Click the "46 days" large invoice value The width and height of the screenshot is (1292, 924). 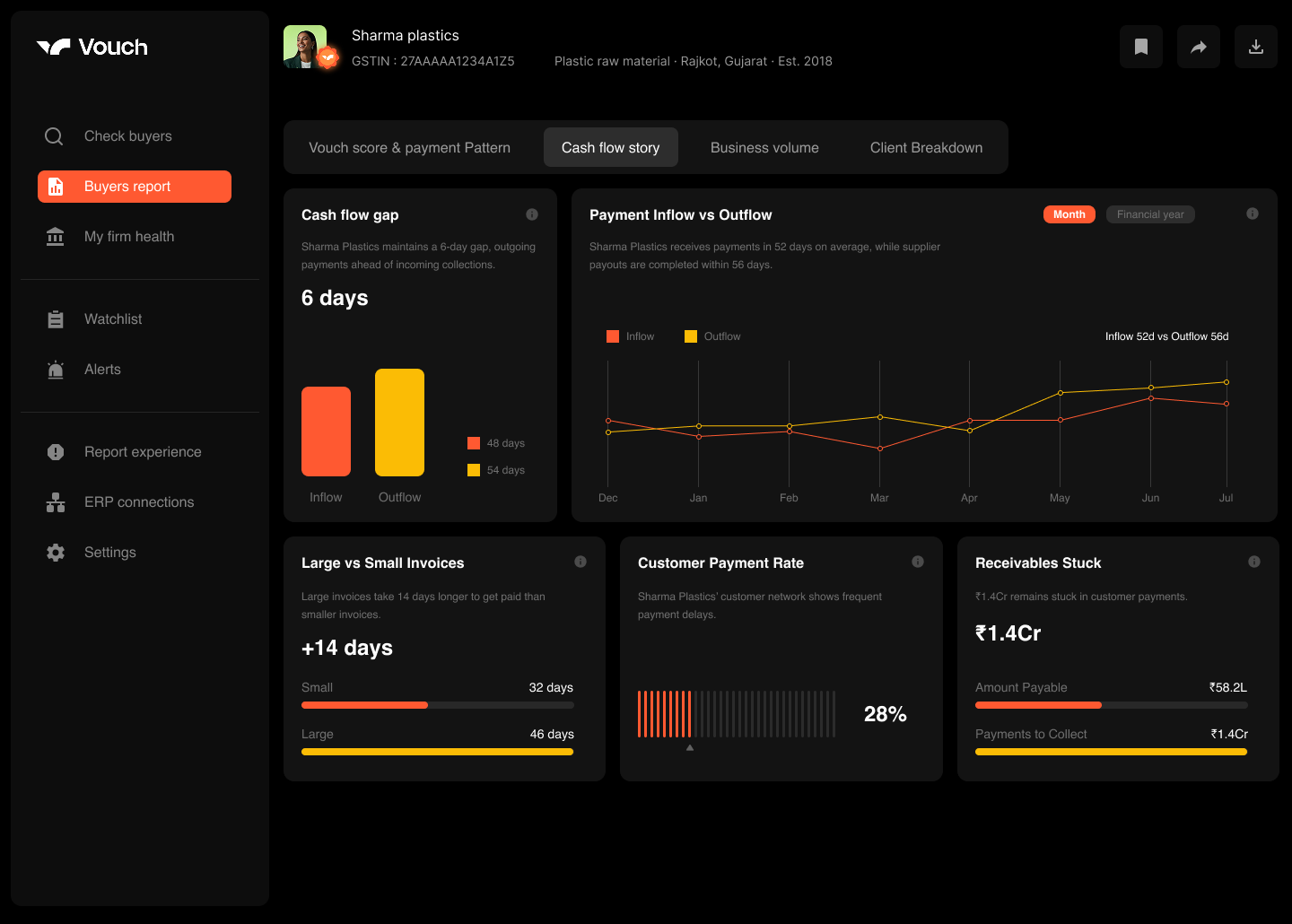[x=552, y=734]
